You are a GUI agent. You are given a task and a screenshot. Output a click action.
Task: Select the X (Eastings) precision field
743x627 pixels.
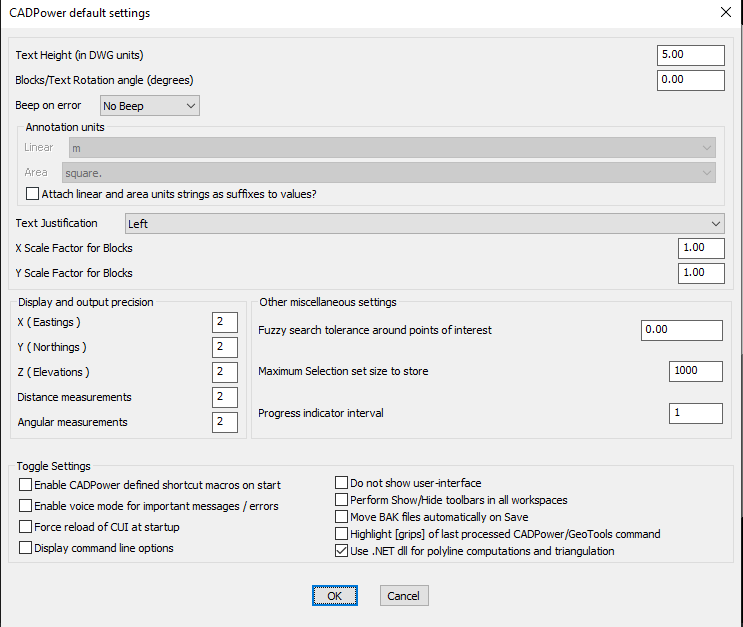click(x=225, y=322)
